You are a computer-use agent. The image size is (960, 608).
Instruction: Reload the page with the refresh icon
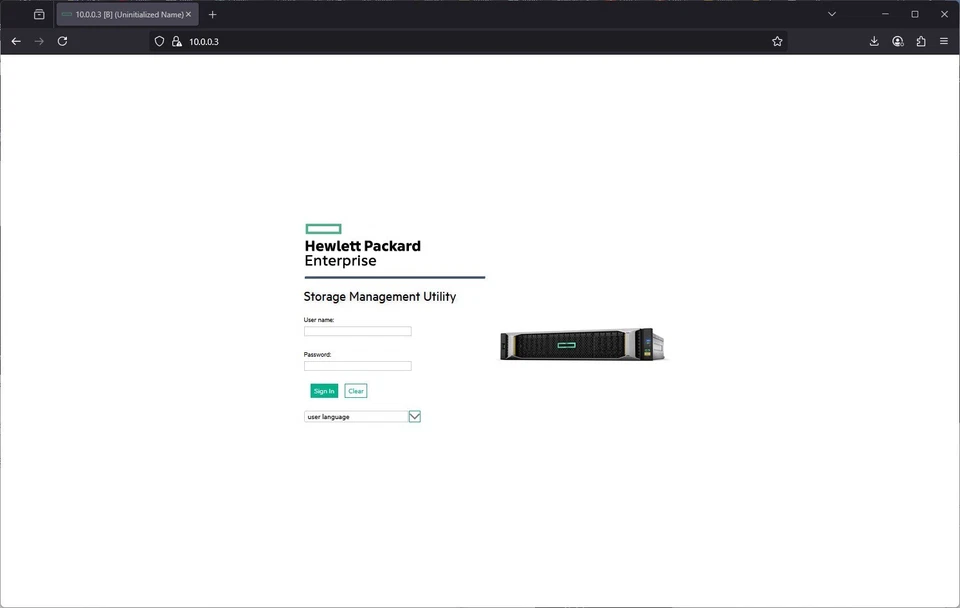(62, 41)
